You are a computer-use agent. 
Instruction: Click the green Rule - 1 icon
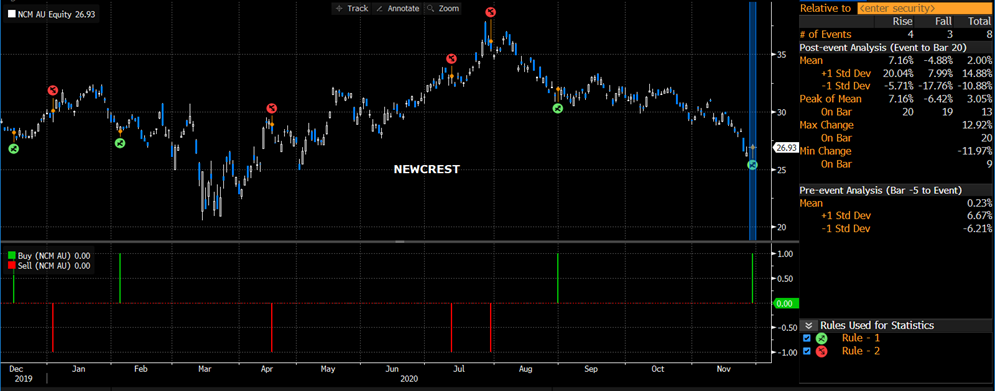[x=822, y=338]
